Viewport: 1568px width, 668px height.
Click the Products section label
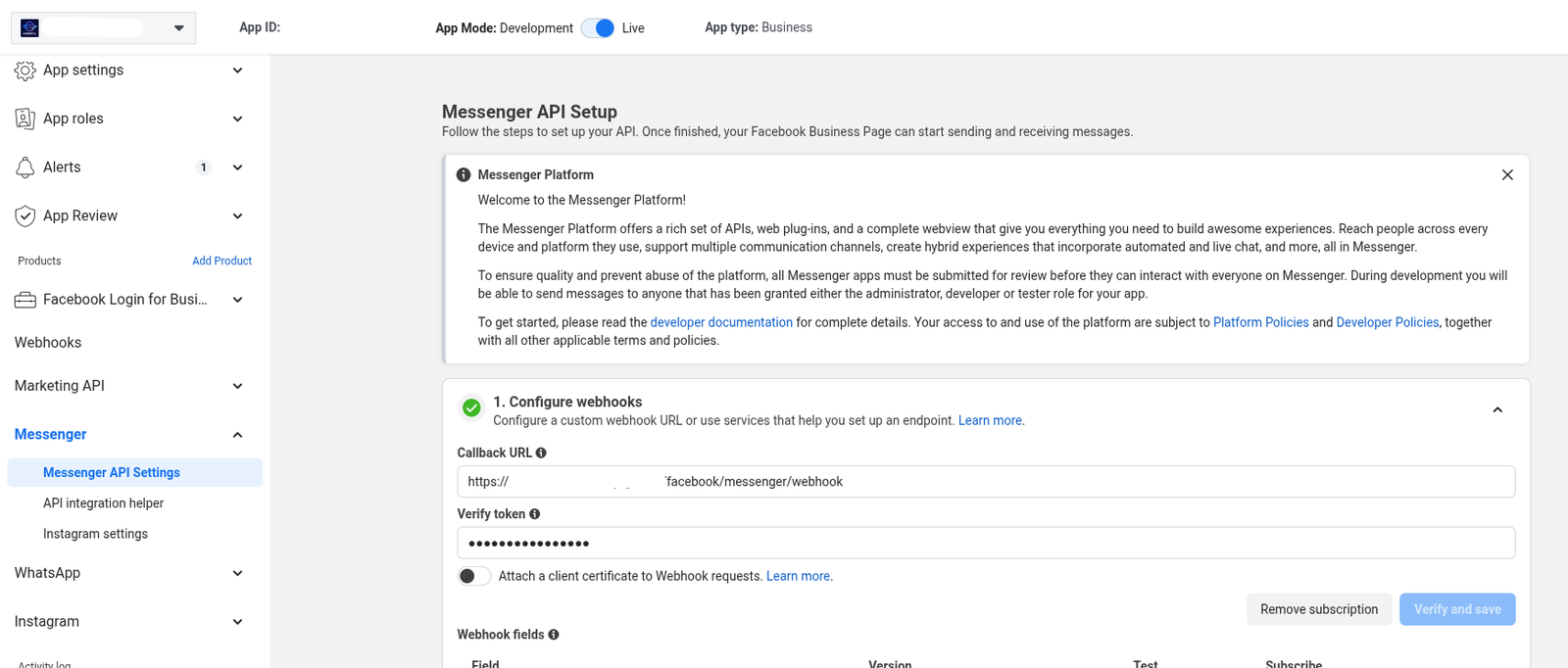[x=39, y=261]
